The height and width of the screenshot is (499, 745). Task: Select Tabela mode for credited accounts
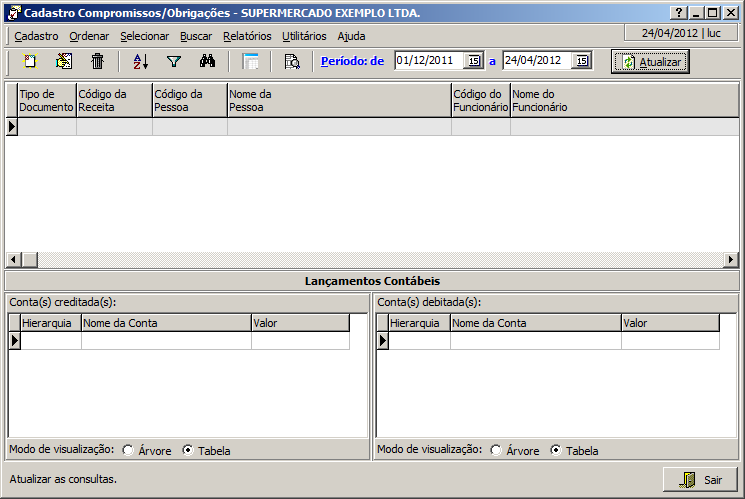(x=187, y=450)
